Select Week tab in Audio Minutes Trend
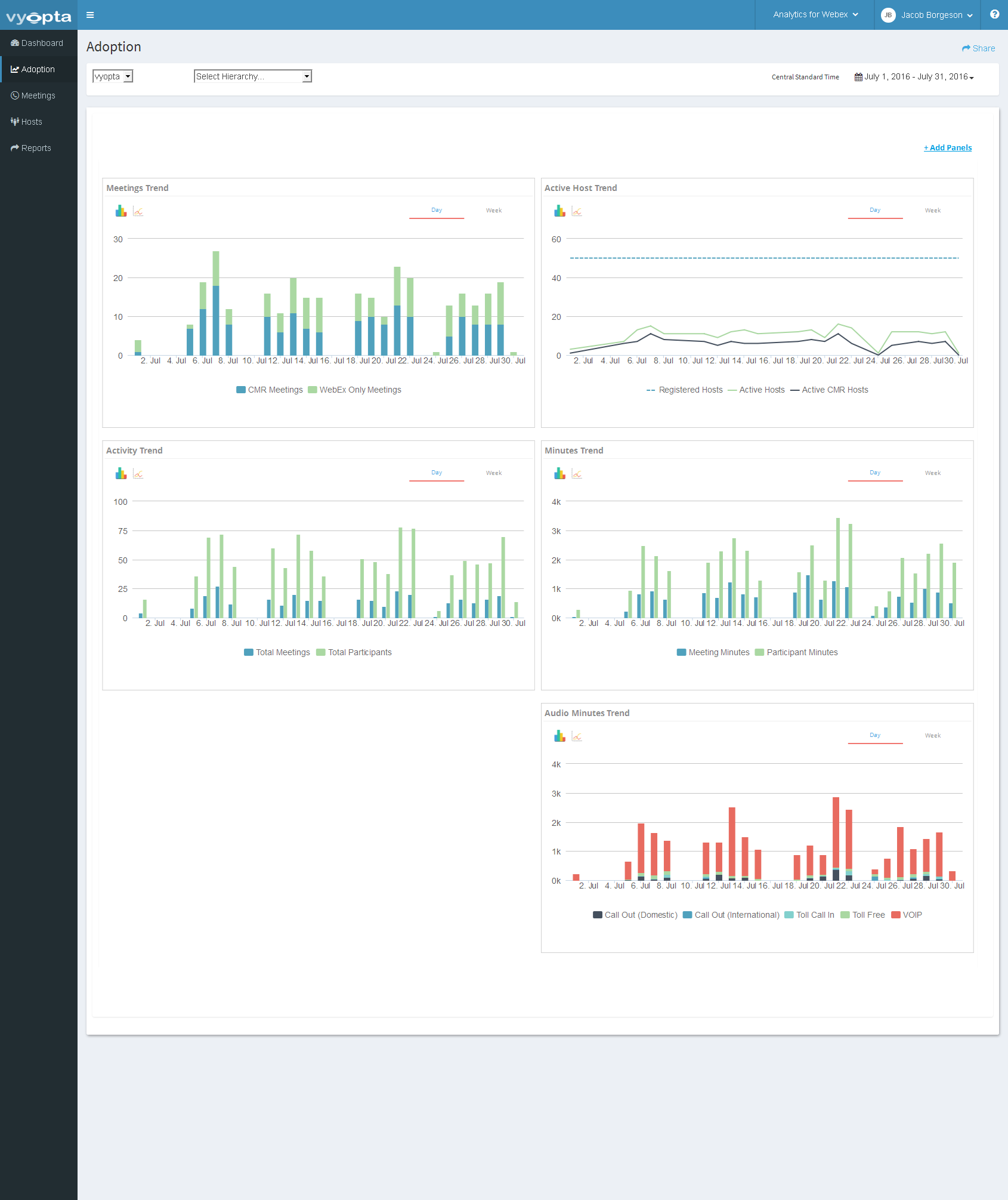Viewport: 1008px width, 1200px height. [933, 736]
